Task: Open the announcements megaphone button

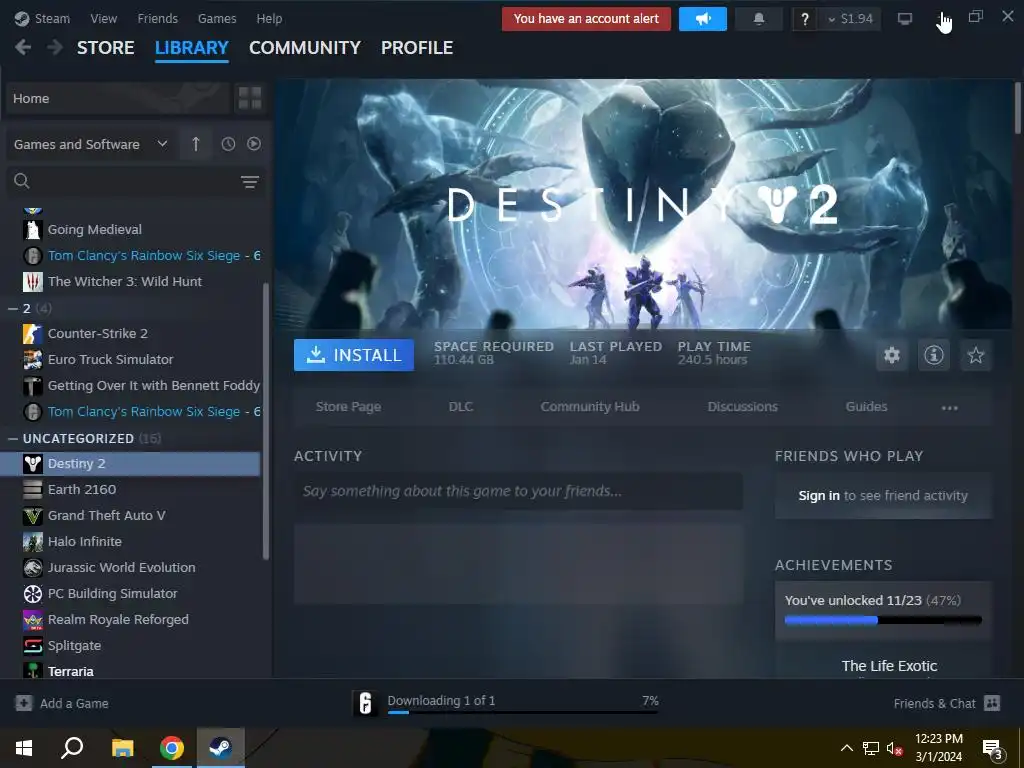Action: [x=703, y=19]
